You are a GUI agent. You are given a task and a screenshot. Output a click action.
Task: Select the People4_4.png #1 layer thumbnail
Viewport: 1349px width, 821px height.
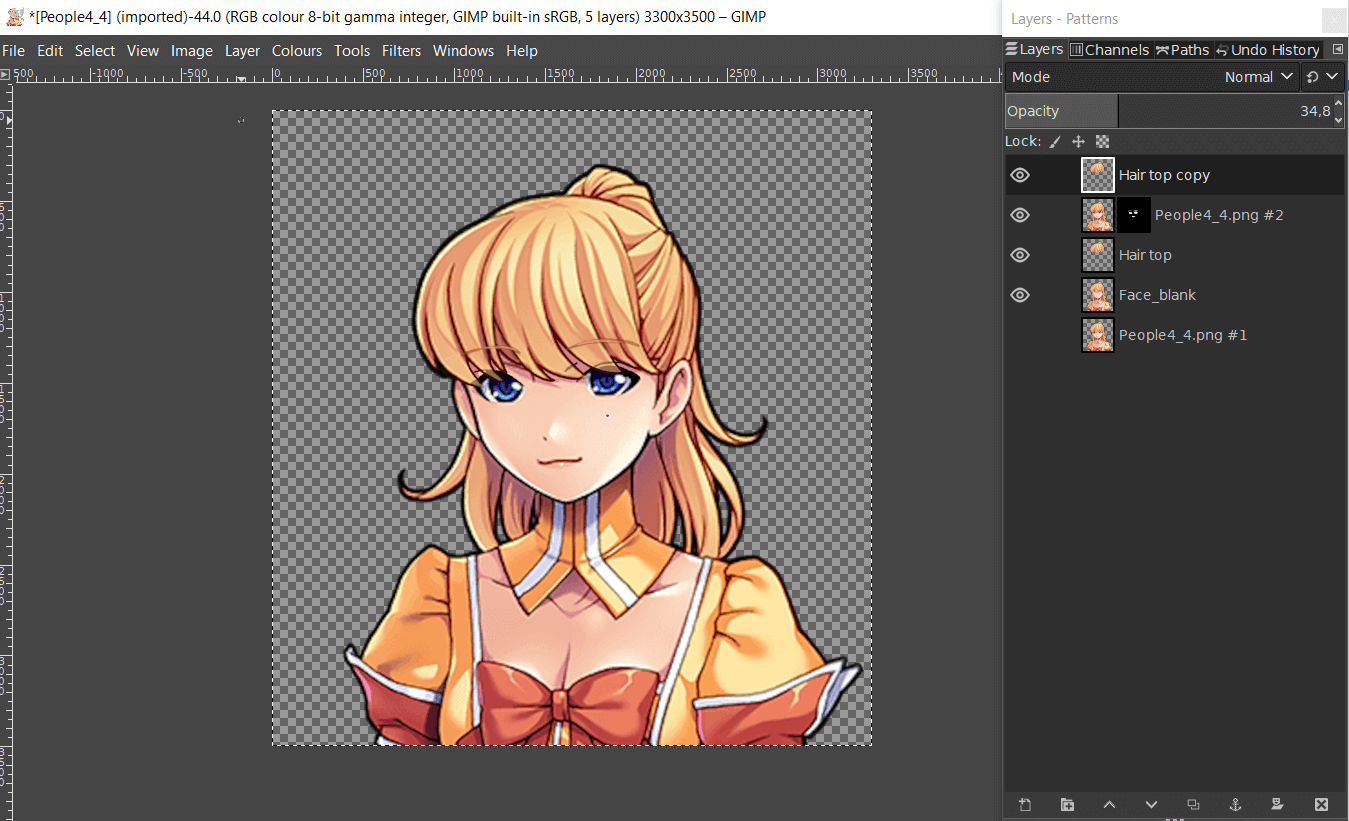tap(1098, 335)
